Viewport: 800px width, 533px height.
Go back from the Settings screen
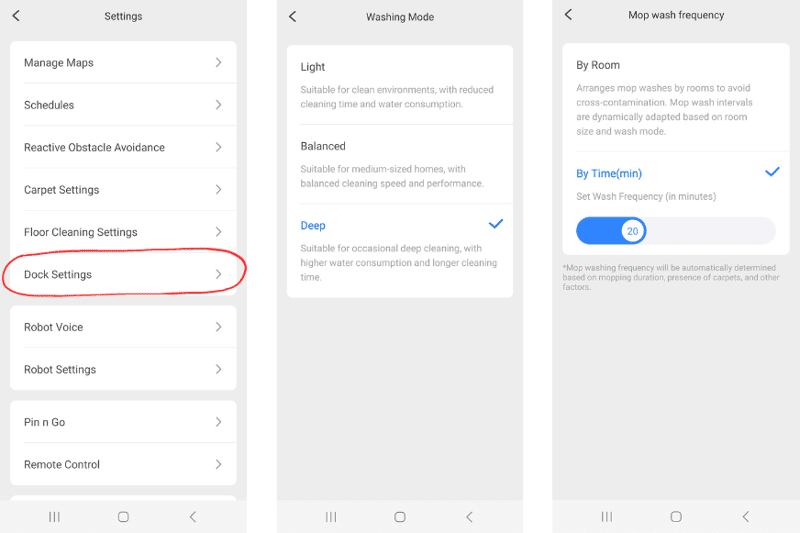[16, 16]
